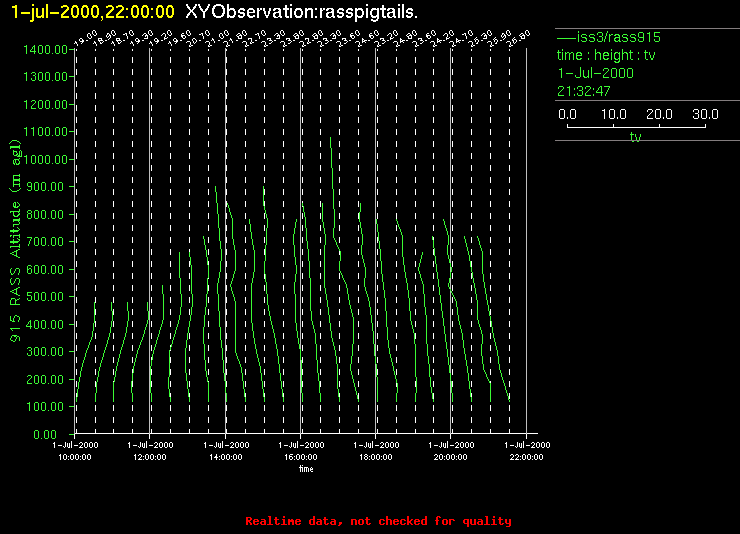Viewport: 740px width, 534px height.
Task: Click the '24.00' surface value label
Action: (x=406, y=38)
